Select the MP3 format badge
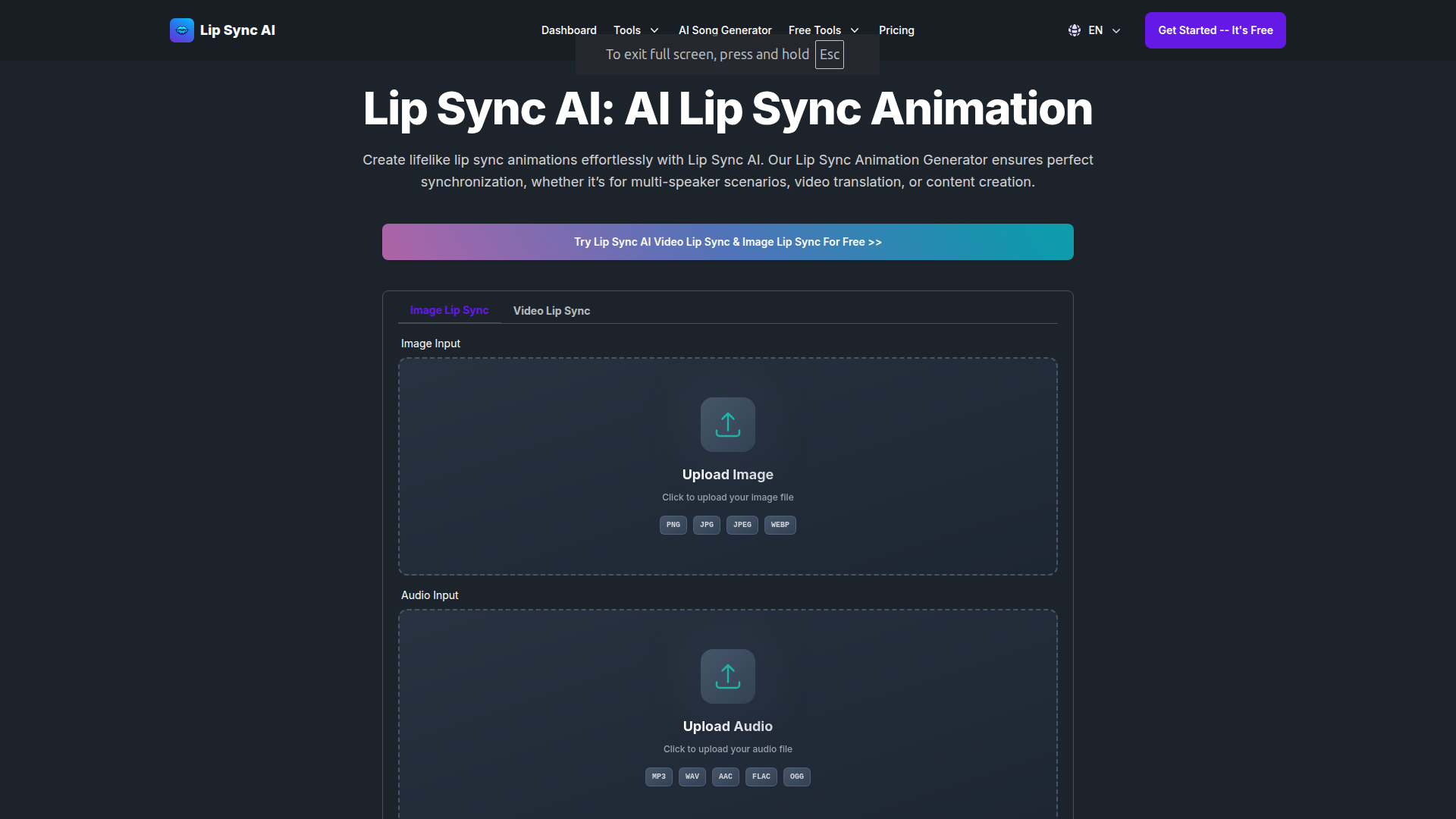The image size is (1456, 819). (658, 777)
